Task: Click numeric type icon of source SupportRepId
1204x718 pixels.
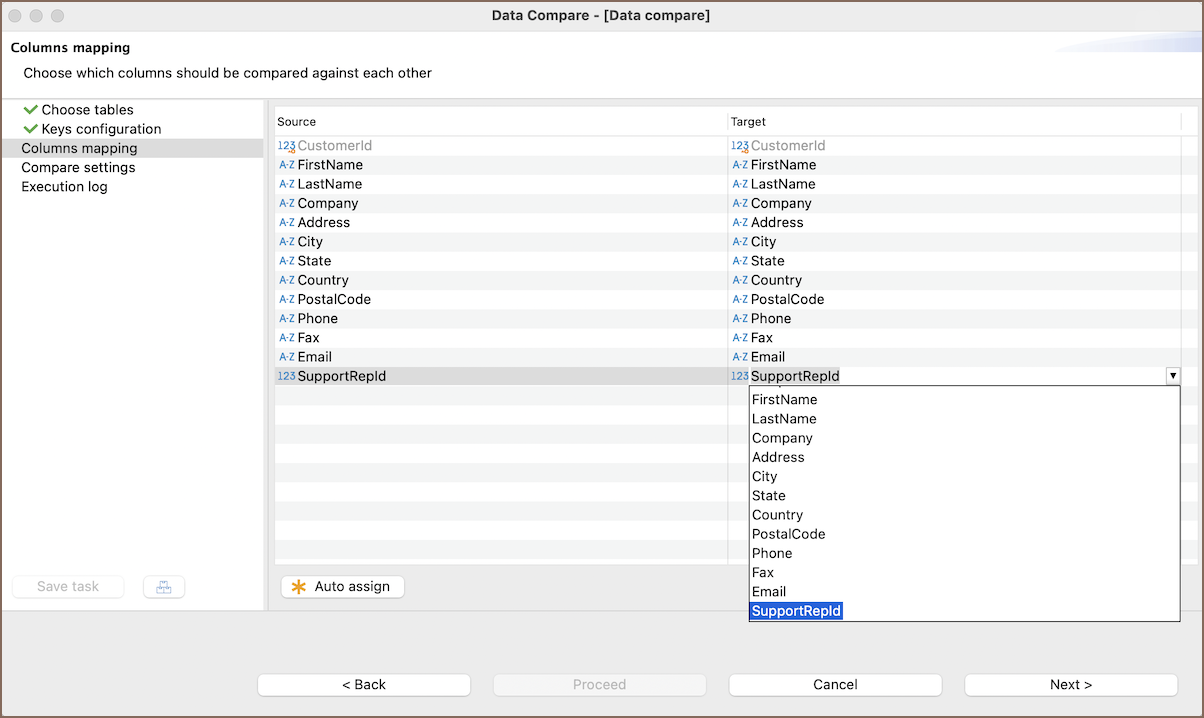Action: pyautogui.click(x=286, y=376)
